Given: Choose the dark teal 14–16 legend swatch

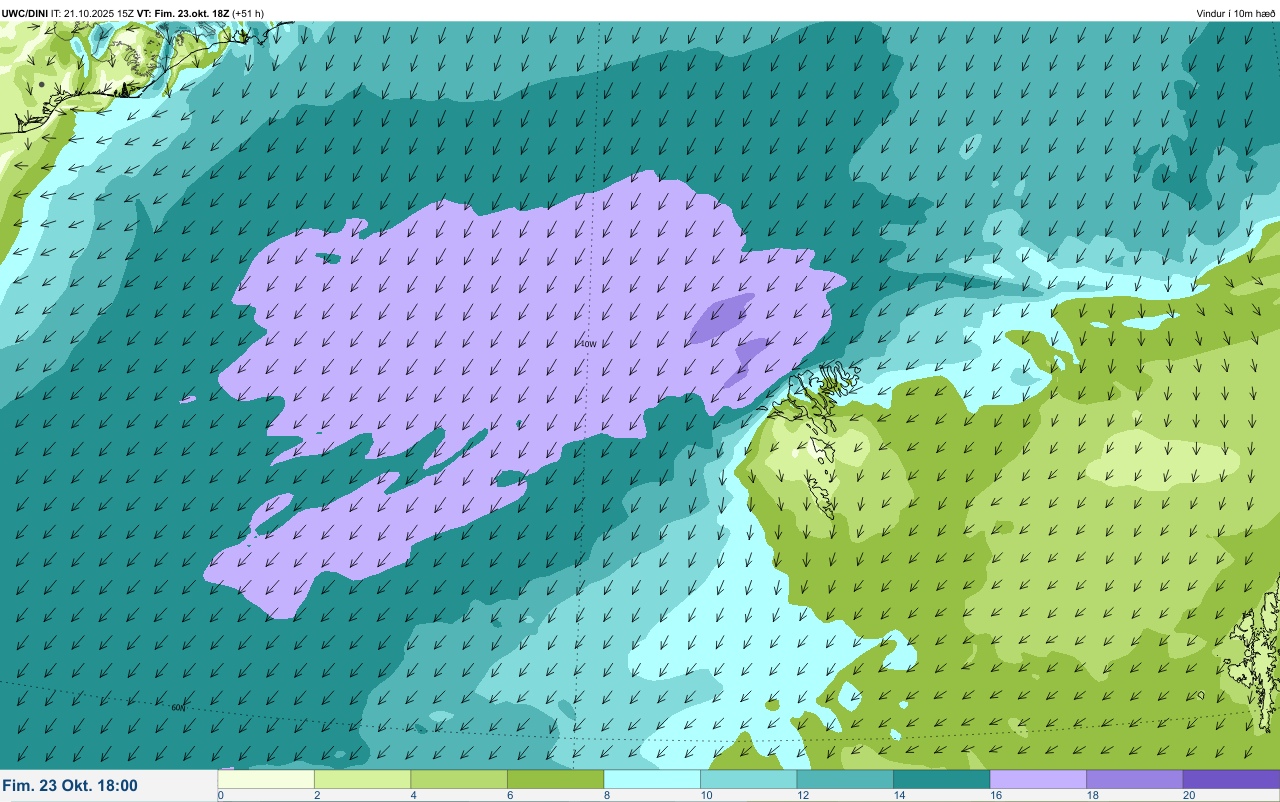Looking at the screenshot, I should click(x=941, y=779).
